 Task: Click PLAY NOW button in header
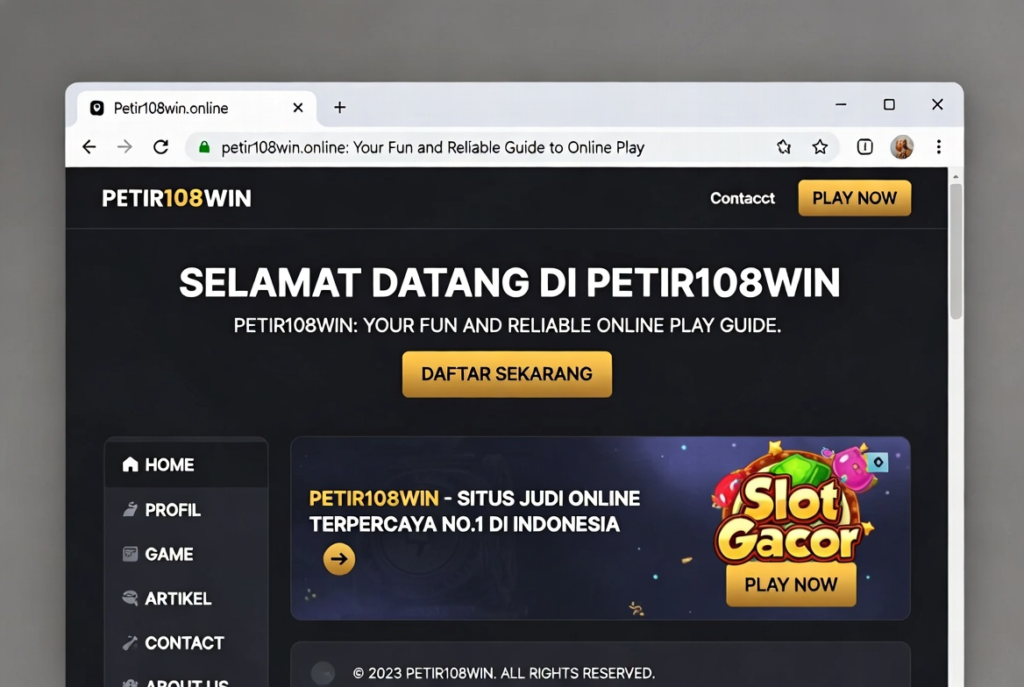(x=854, y=198)
